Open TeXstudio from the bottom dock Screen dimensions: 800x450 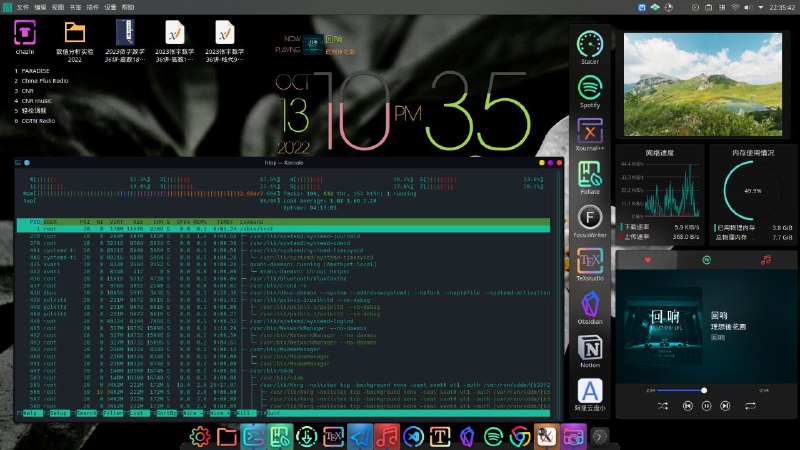[x=333, y=437]
